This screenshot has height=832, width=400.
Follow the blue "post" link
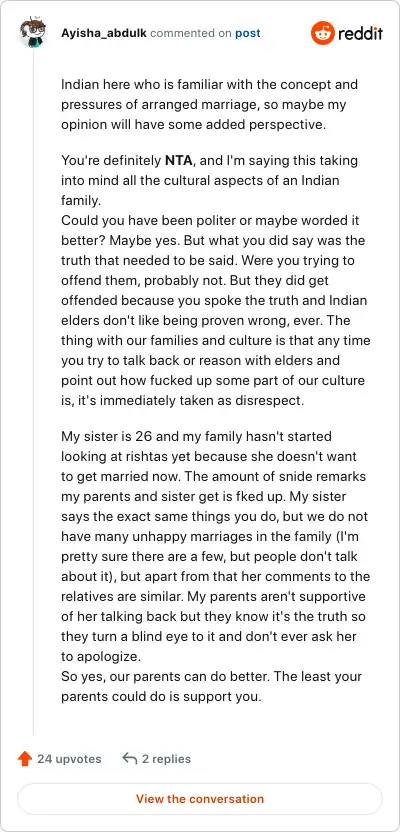click(x=248, y=33)
